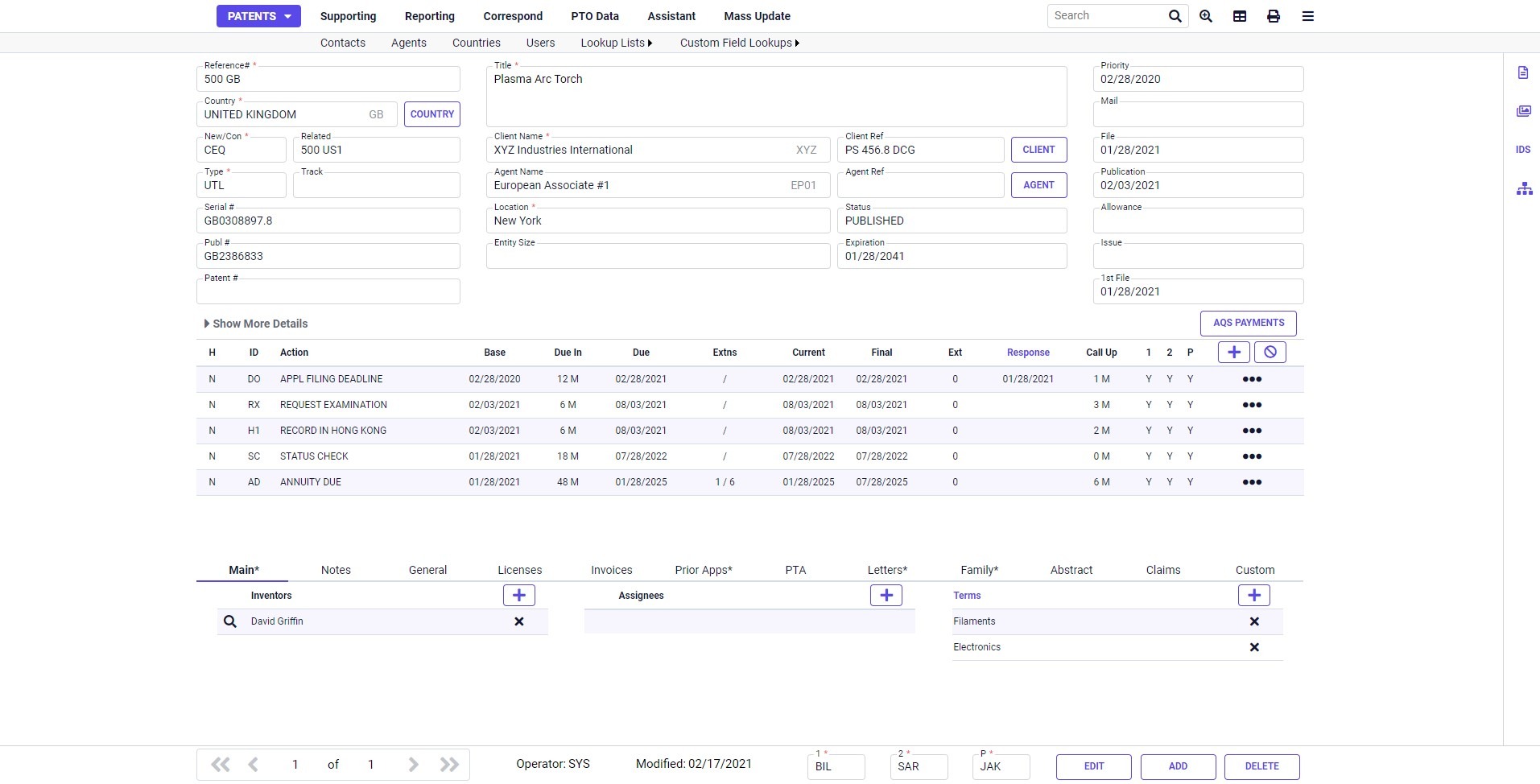Click the prohibit circle icon beside action plus
This screenshot has height=784, width=1540.
click(x=1270, y=352)
